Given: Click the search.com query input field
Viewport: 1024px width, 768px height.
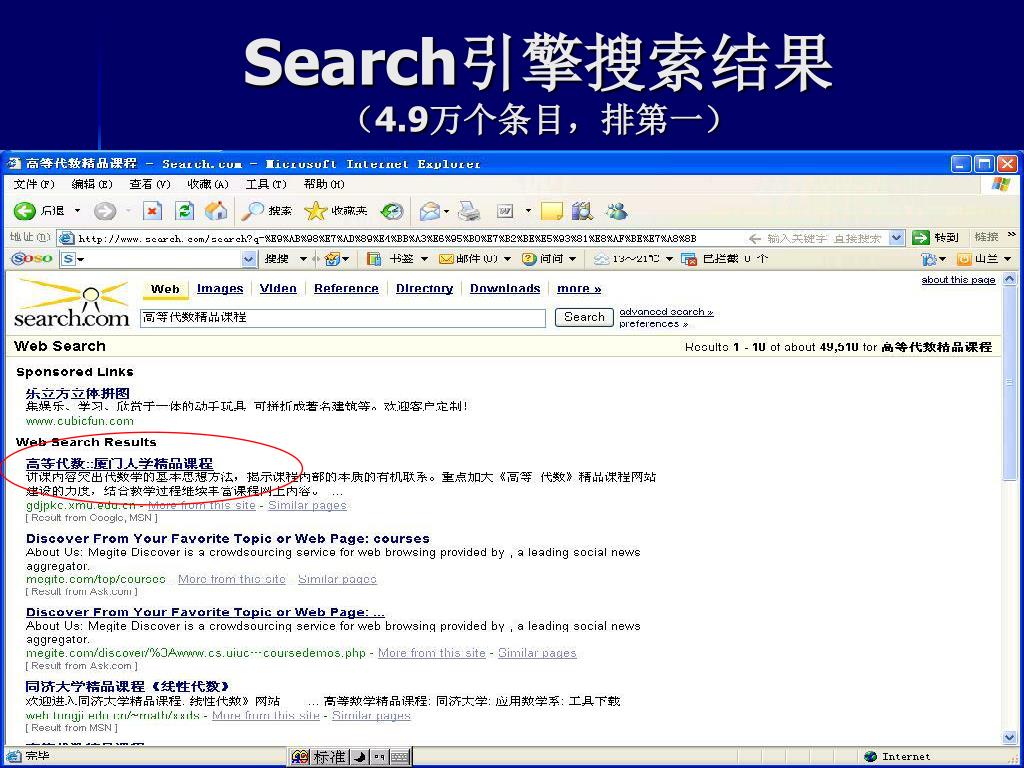Looking at the screenshot, I should tap(343, 318).
